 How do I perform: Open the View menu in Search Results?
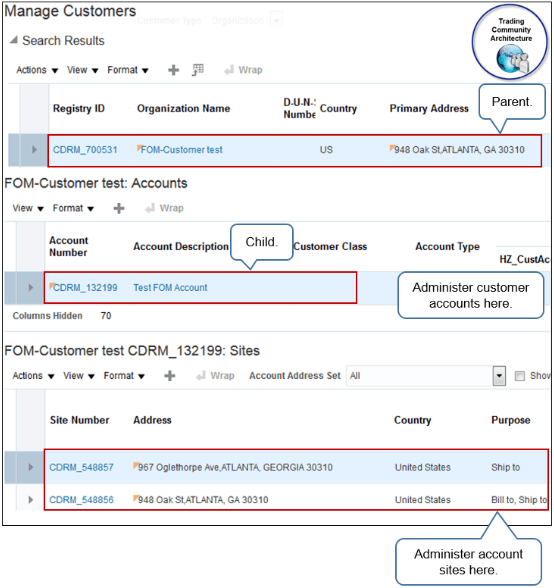click(x=82, y=70)
